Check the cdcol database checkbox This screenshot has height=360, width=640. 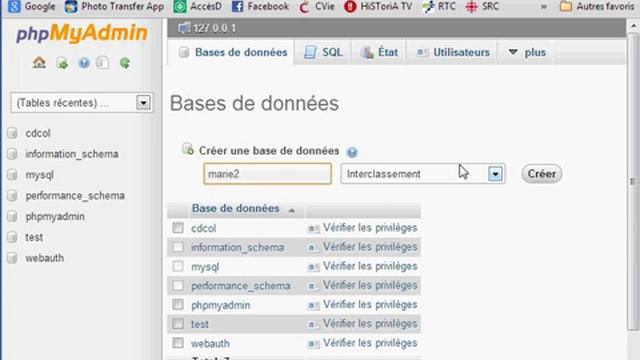click(178, 227)
